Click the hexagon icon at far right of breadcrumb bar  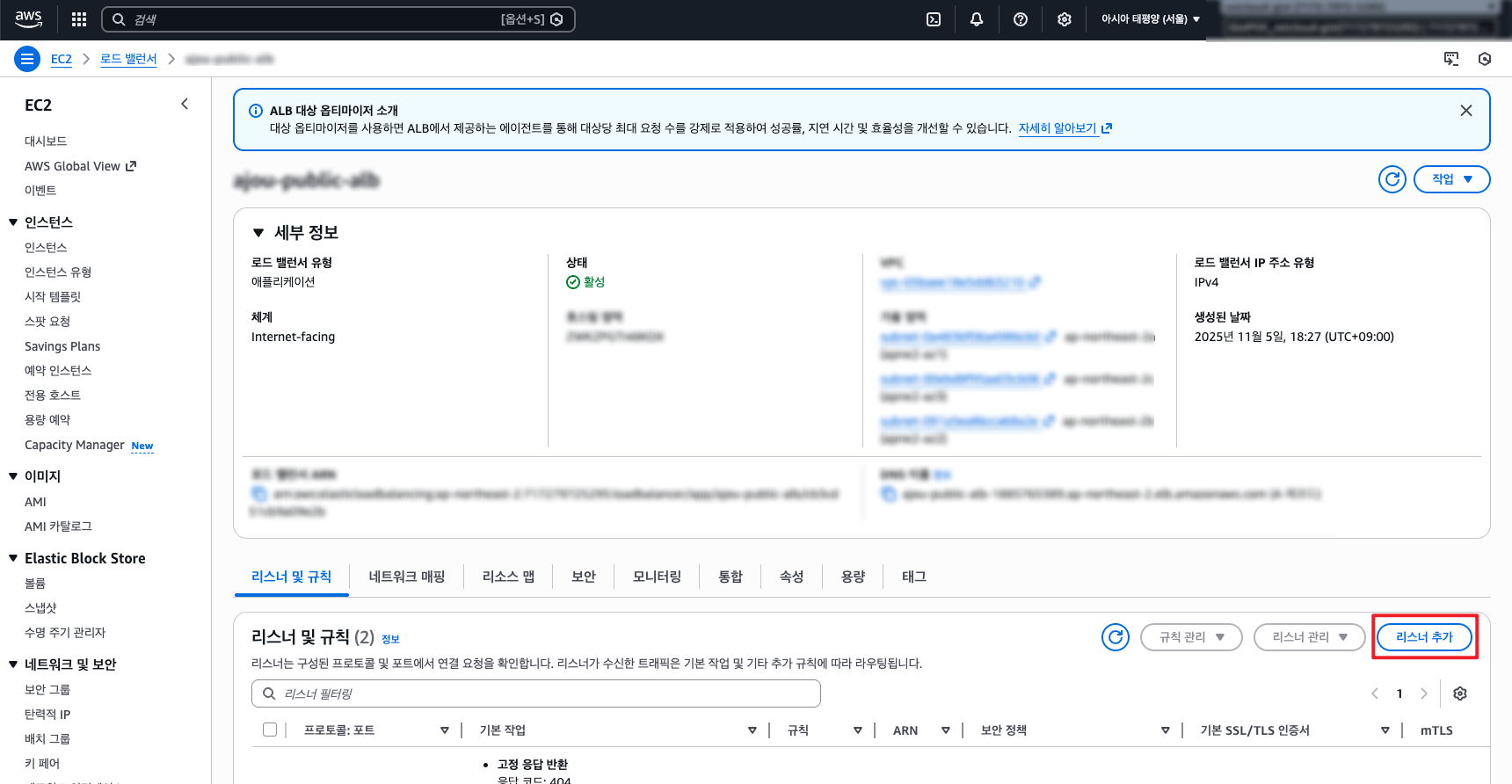[x=1485, y=59]
